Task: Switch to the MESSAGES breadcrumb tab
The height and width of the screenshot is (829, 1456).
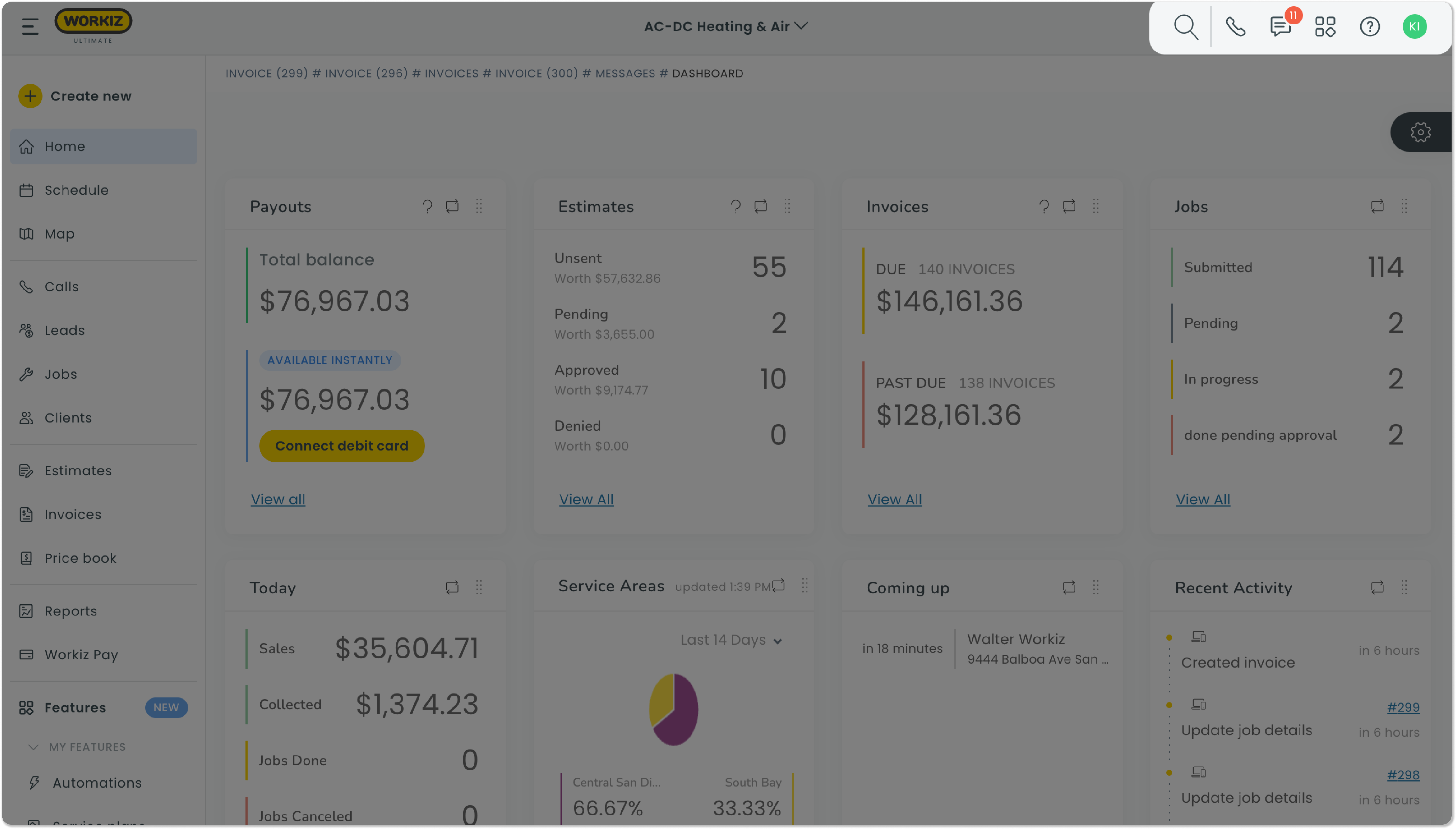Action: (x=625, y=73)
